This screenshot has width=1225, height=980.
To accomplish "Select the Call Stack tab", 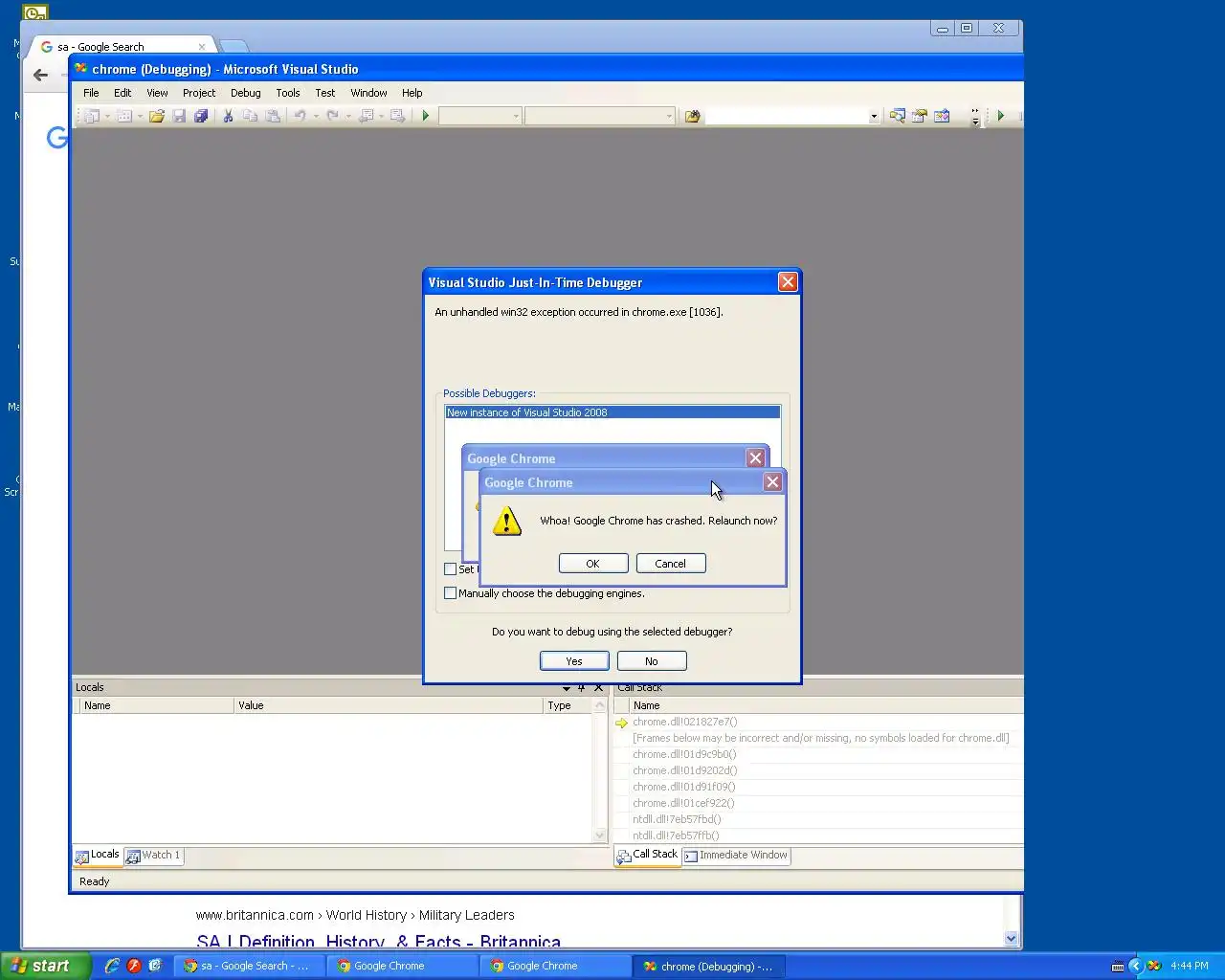I will click(647, 855).
